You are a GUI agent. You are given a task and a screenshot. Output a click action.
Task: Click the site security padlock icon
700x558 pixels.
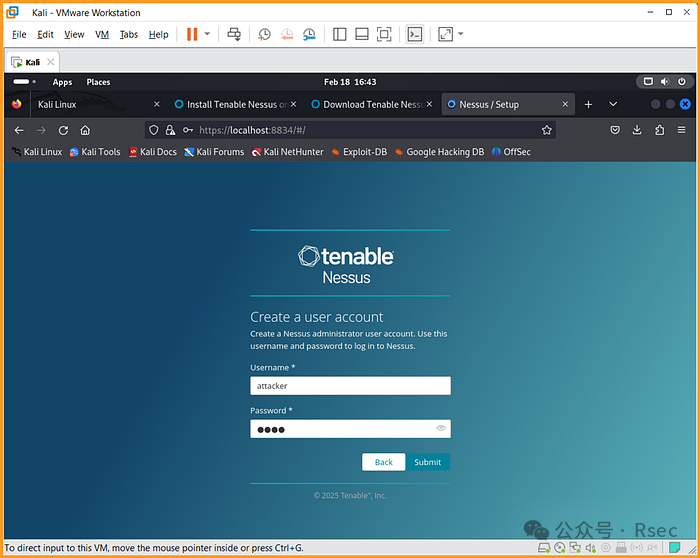(170, 130)
